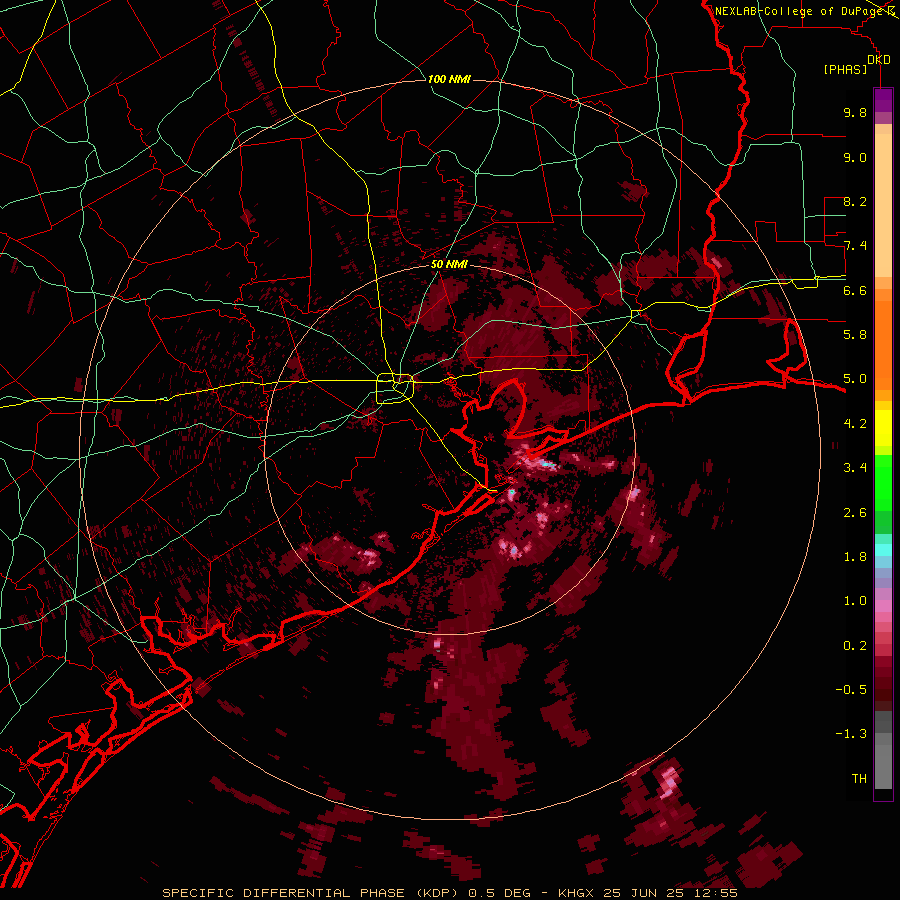
Task: Select the 5.8 scale label
Action: click(x=855, y=334)
